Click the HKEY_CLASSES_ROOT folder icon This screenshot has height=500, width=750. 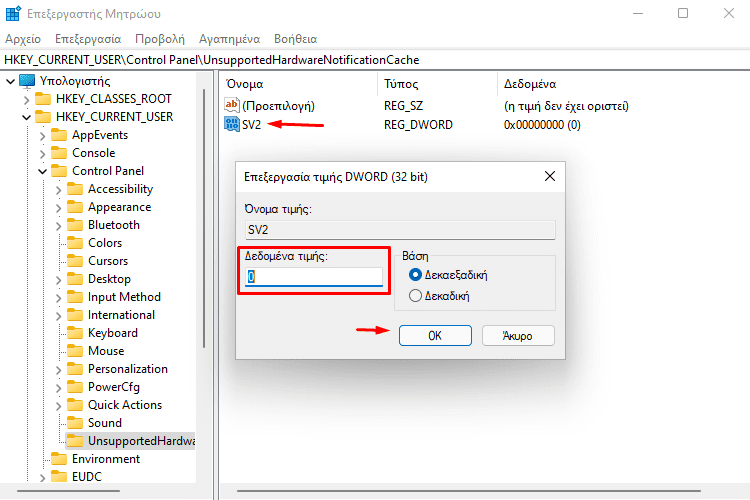coord(43,99)
